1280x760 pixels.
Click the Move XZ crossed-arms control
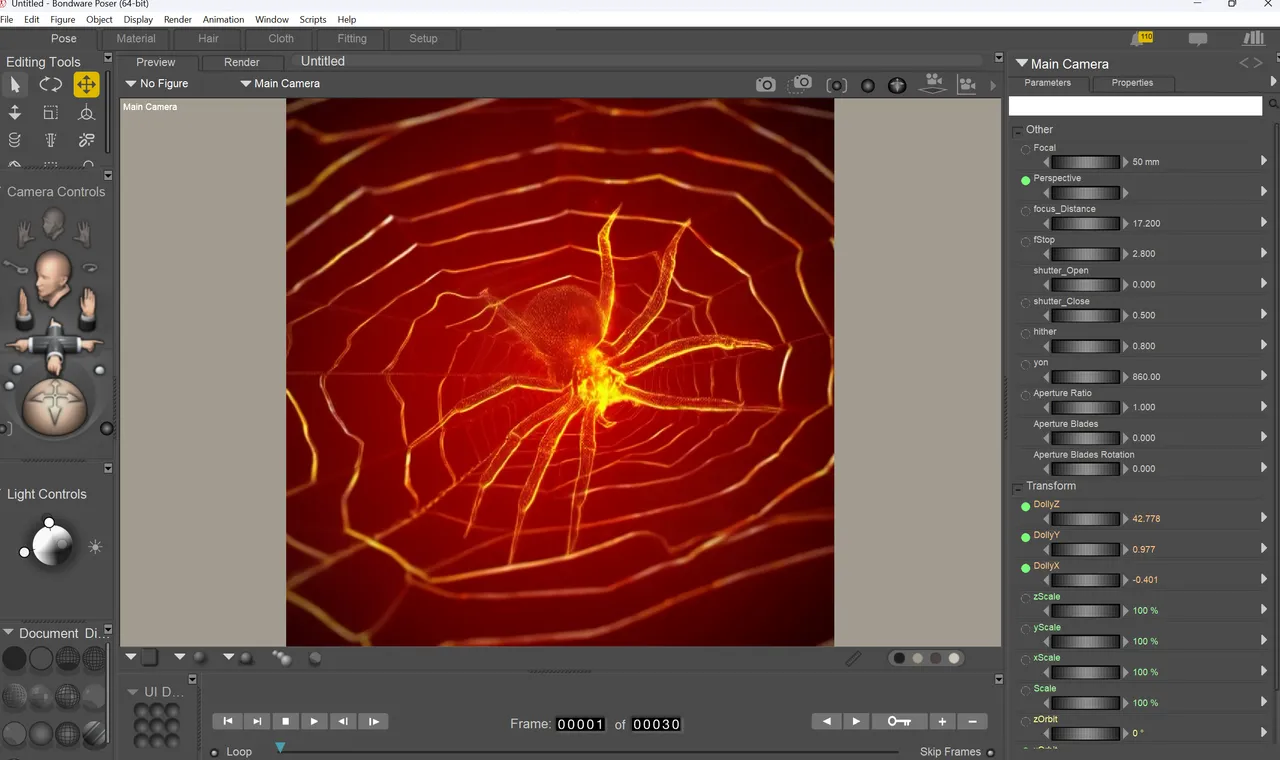53,344
